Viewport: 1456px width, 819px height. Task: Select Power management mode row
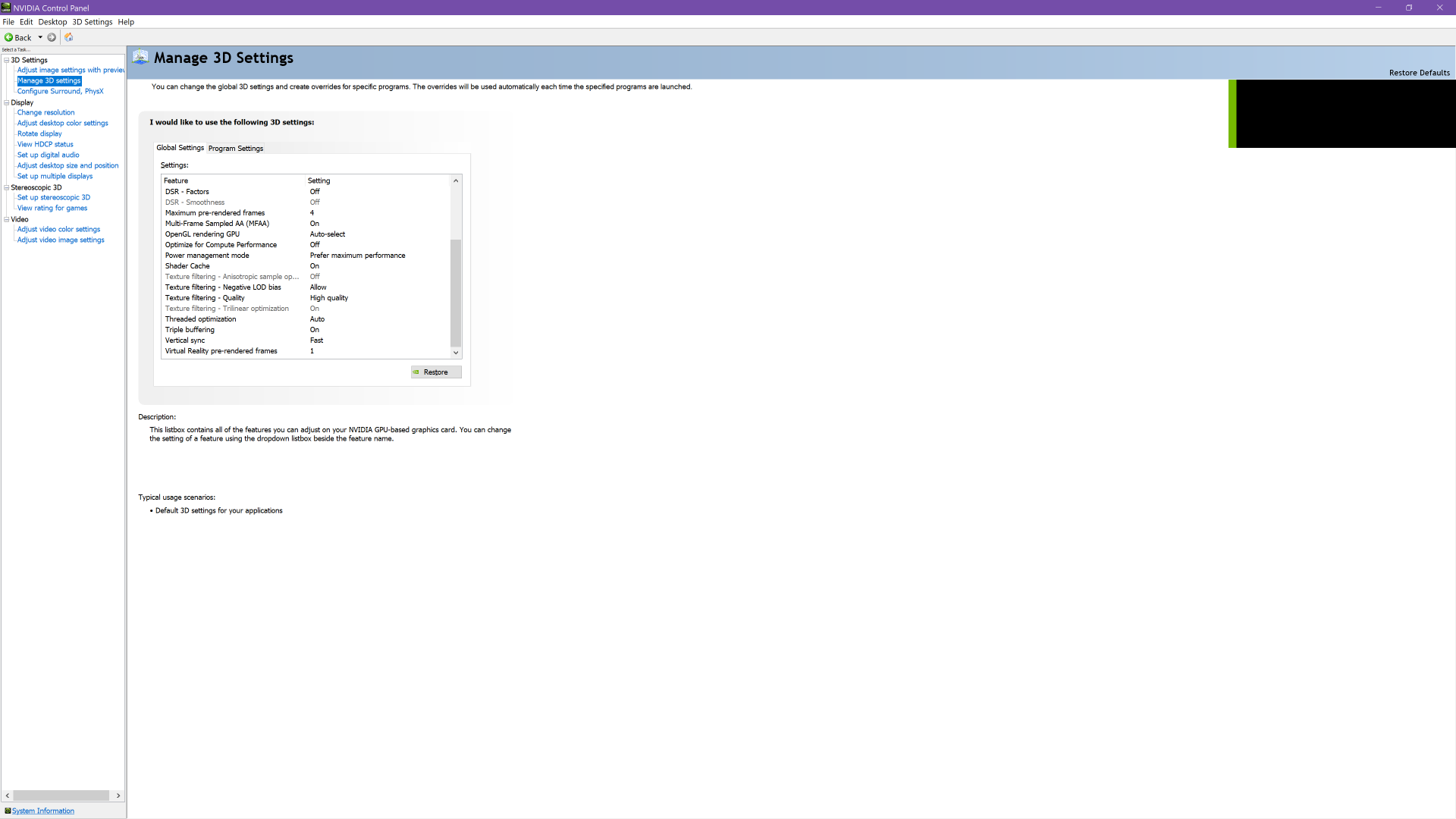[x=306, y=256]
